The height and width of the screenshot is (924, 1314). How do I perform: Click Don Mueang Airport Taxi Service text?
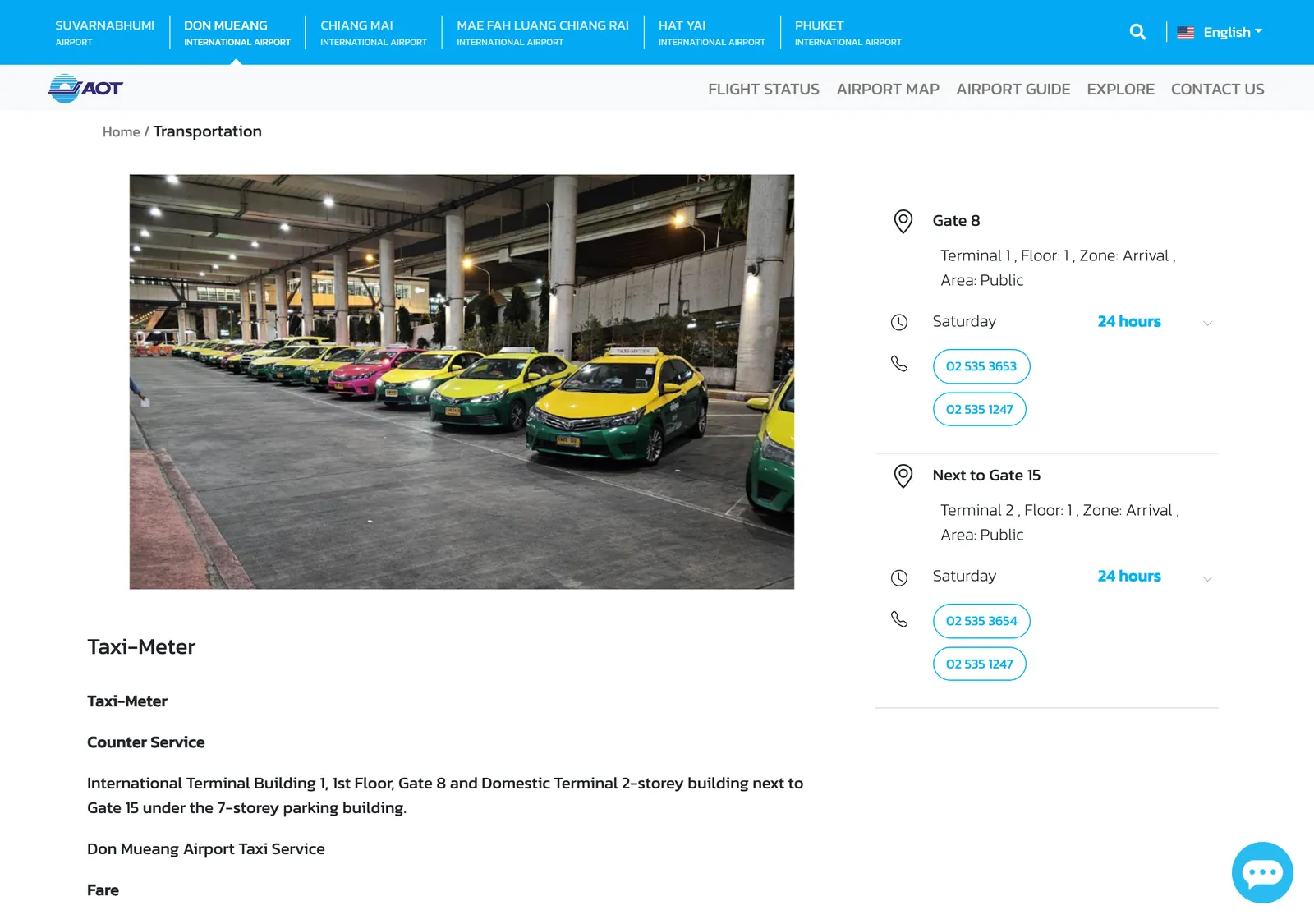[x=206, y=848]
